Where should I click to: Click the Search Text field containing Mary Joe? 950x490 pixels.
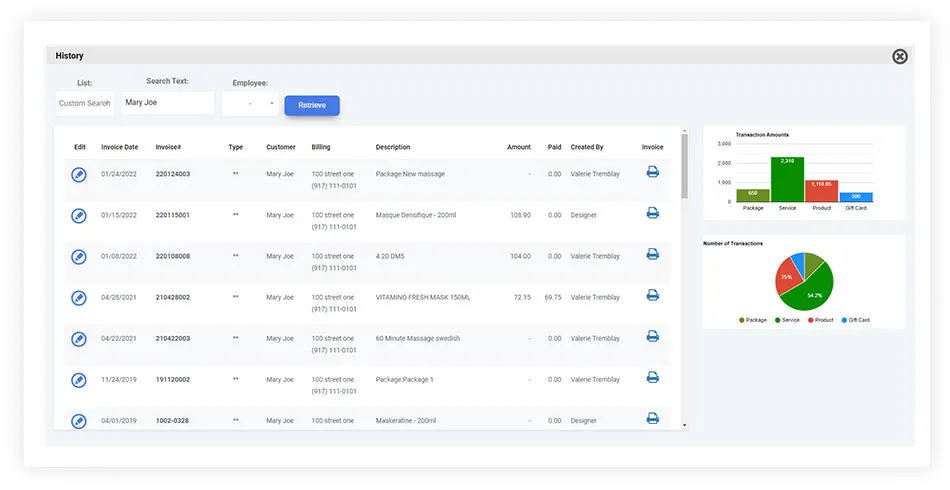click(168, 102)
